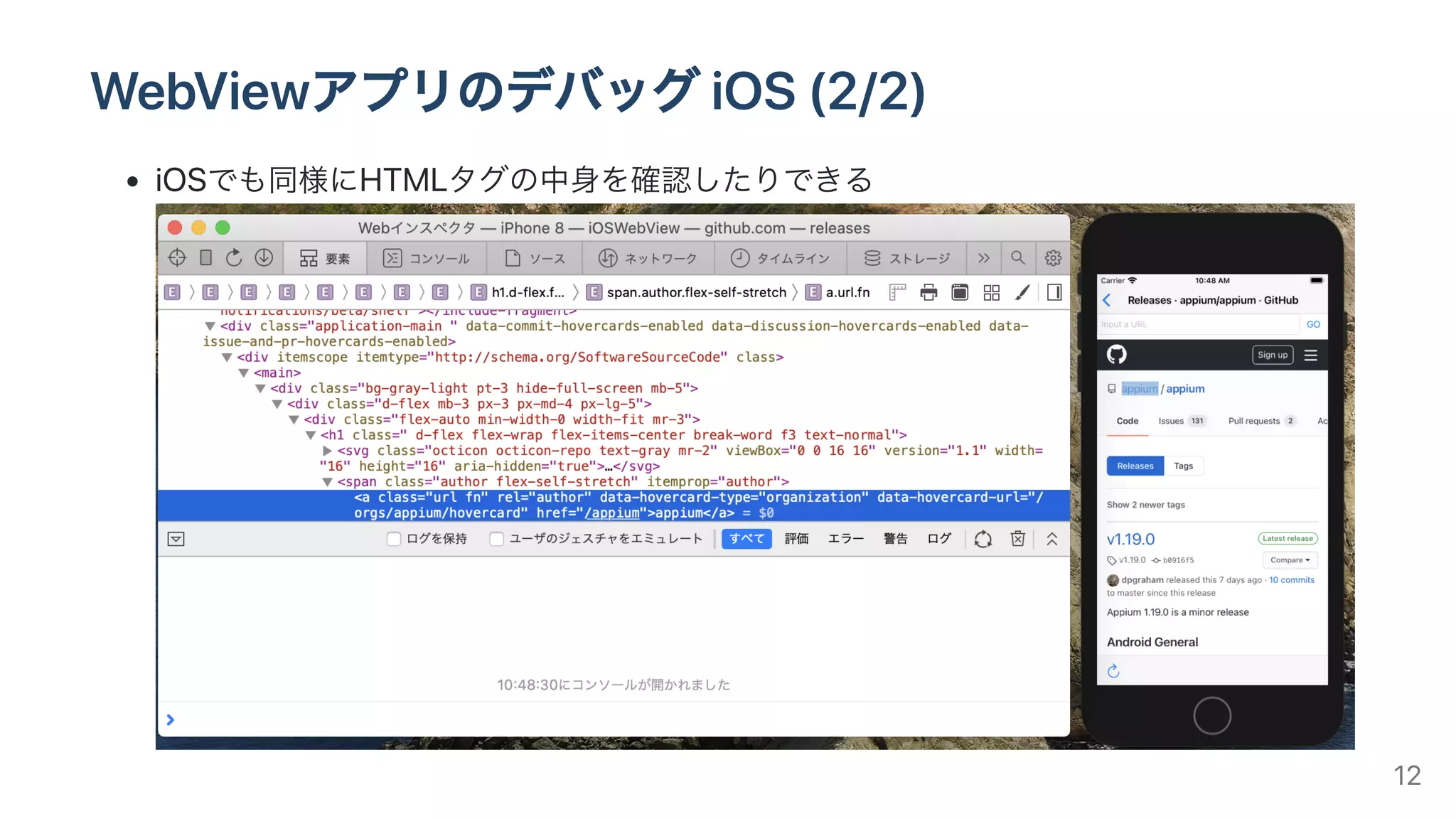This screenshot has width=1456, height=819.
Task: Tap the Pull requests tab on iPhone
Action: (x=1262, y=421)
